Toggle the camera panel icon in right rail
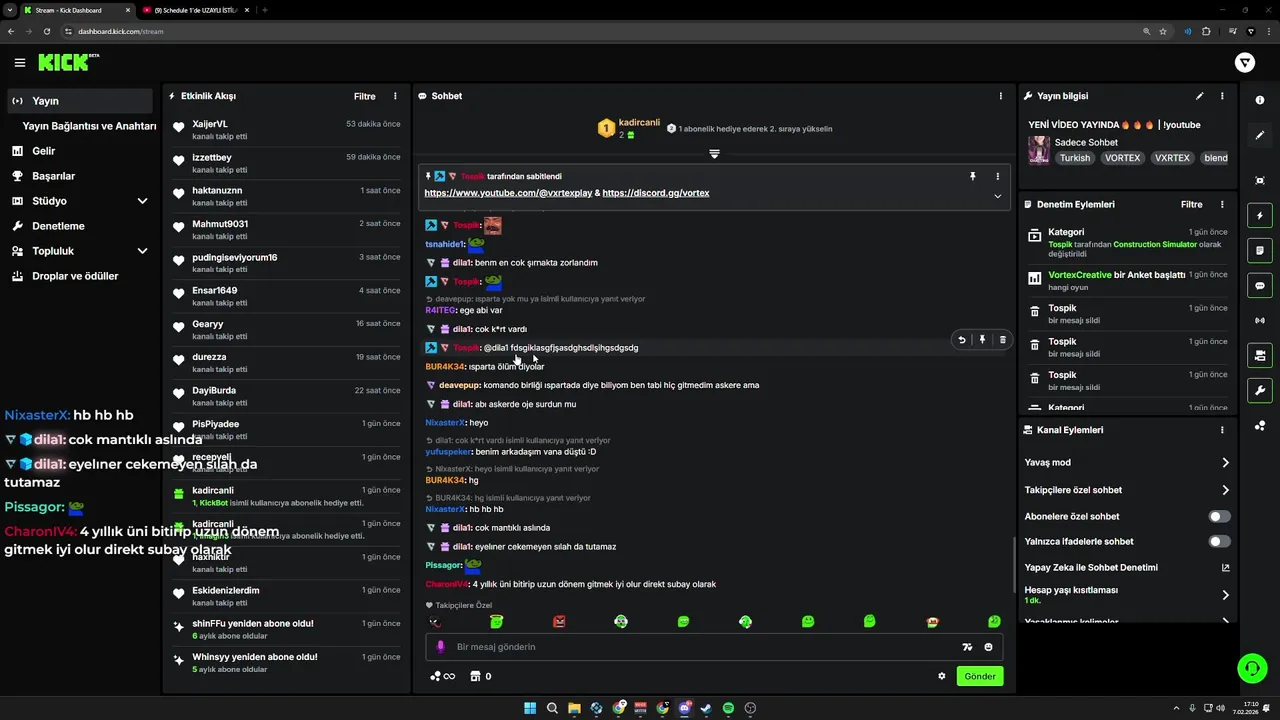 point(1260,355)
